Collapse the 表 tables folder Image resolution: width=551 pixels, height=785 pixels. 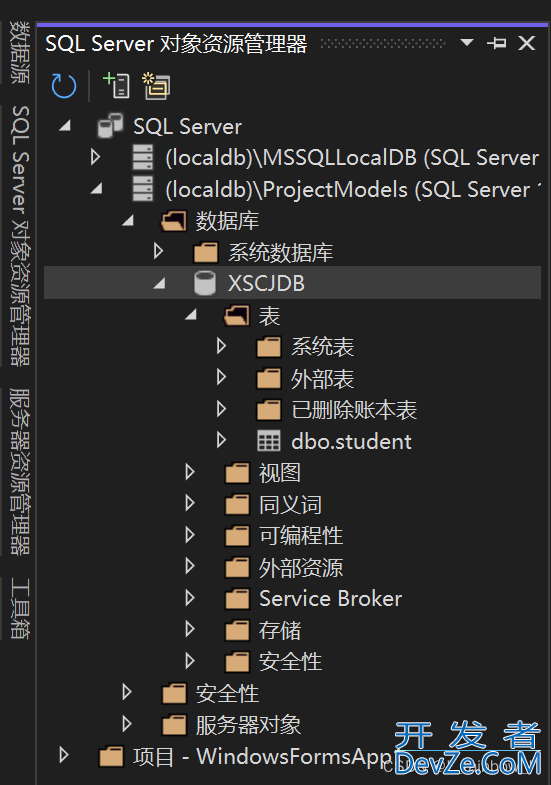tap(191, 315)
